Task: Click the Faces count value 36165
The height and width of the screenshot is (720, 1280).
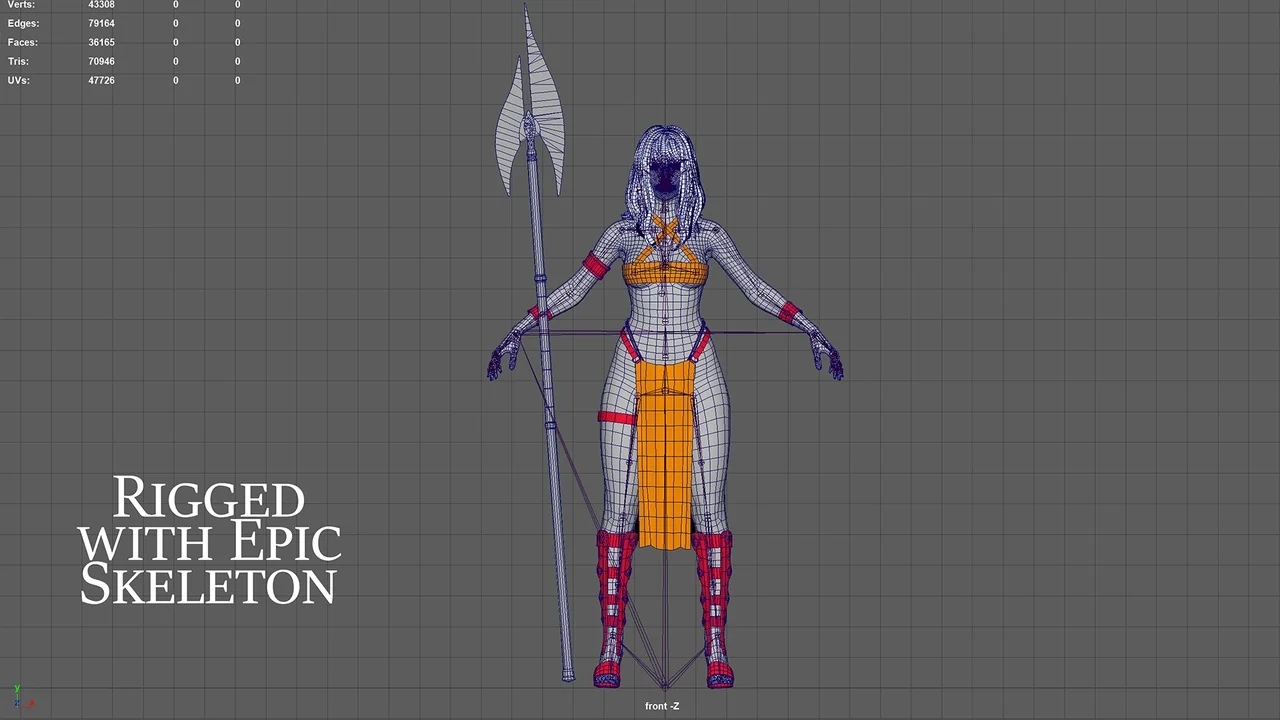Action: pyautogui.click(x=101, y=42)
